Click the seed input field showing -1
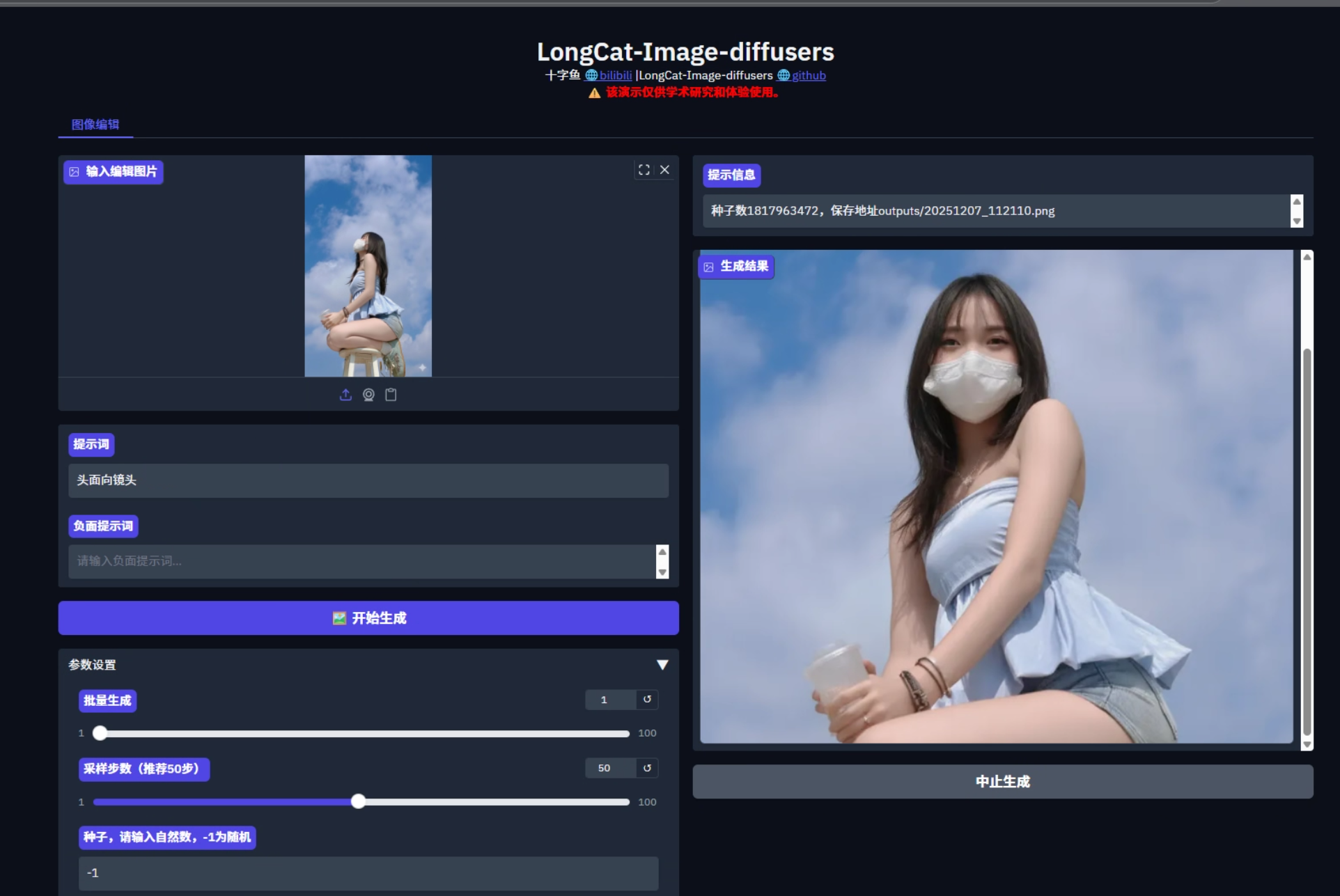The height and width of the screenshot is (896, 1340). (x=368, y=872)
